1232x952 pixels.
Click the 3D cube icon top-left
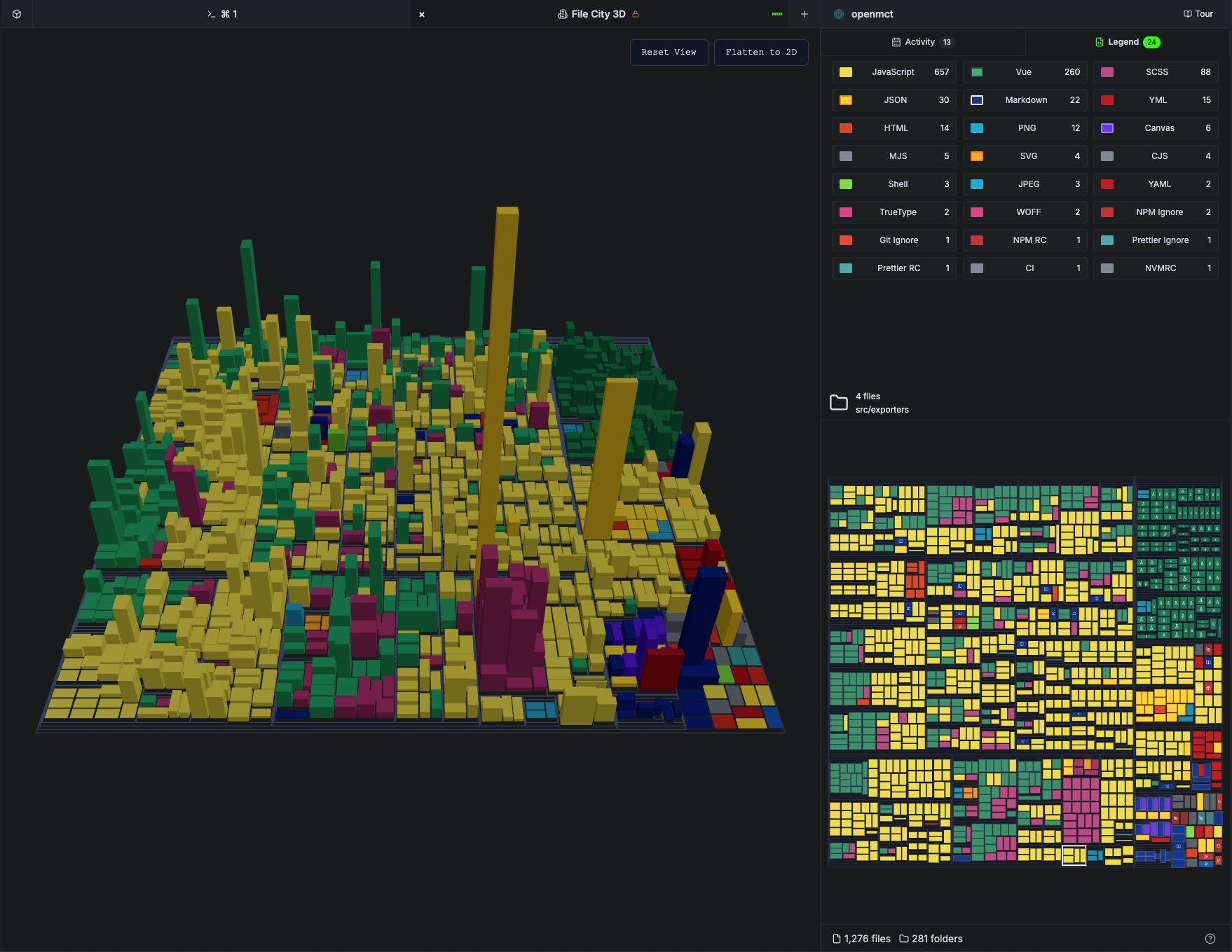(x=17, y=13)
